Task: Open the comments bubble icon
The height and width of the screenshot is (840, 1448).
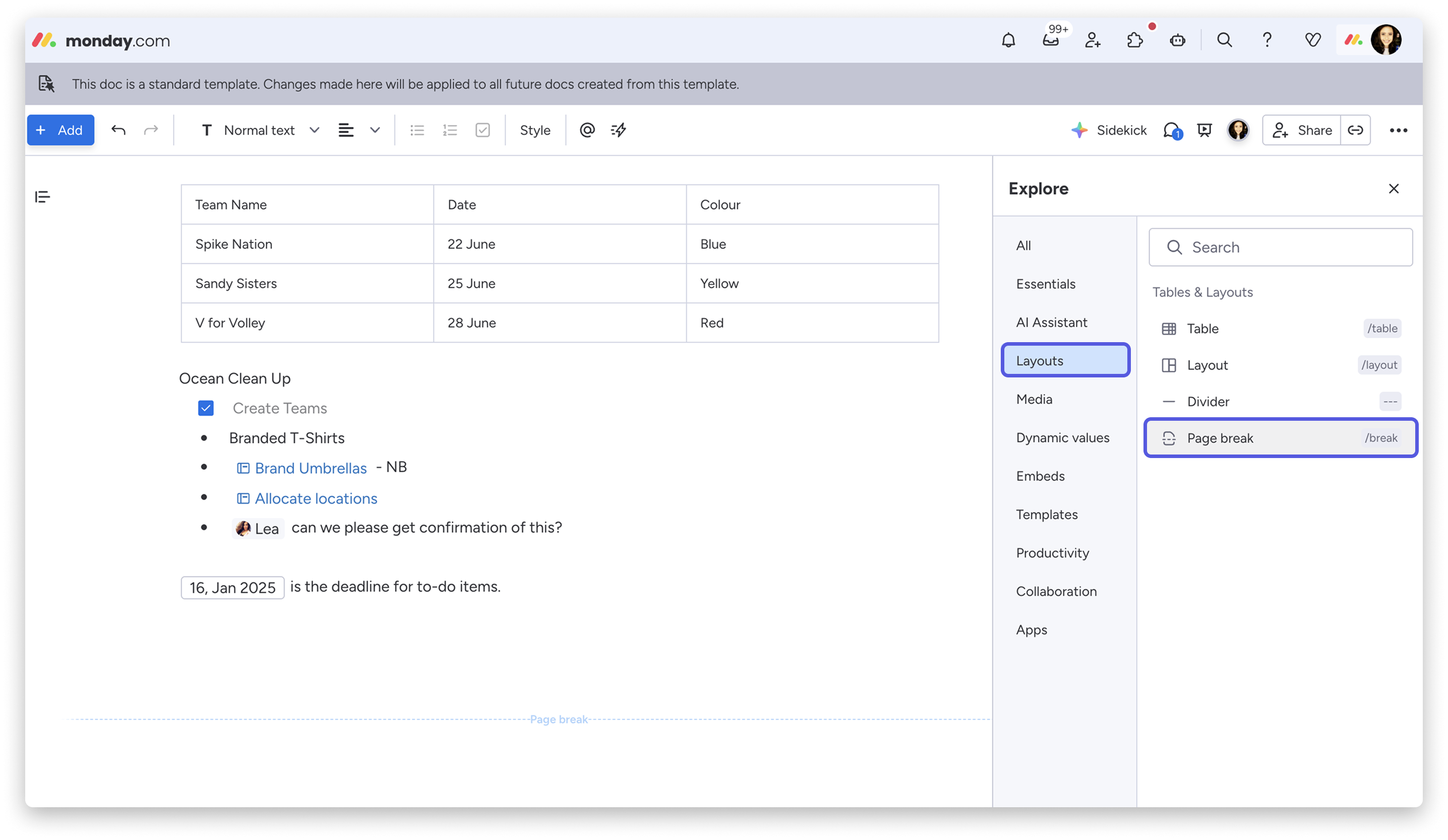Action: 1171,131
